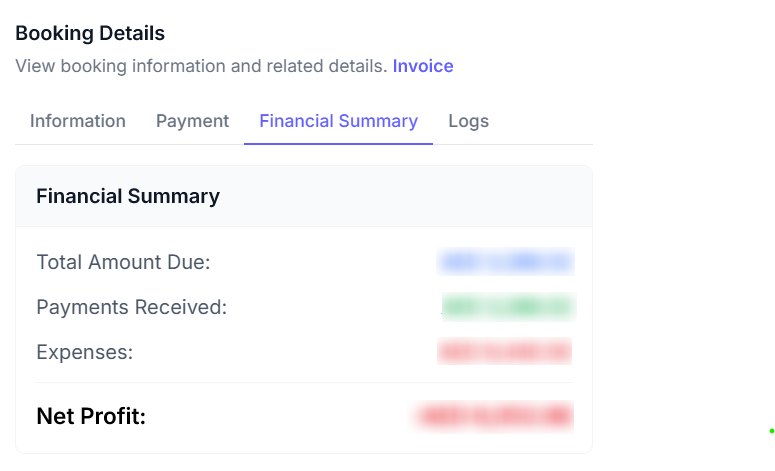The image size is (775, 471).
Task: Click the blurred green Payments Received value
Action: pos(508,307)
